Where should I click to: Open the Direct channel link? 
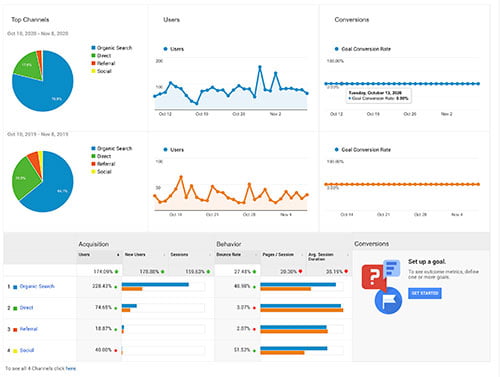pyautogui.click(x=26, y=308)
